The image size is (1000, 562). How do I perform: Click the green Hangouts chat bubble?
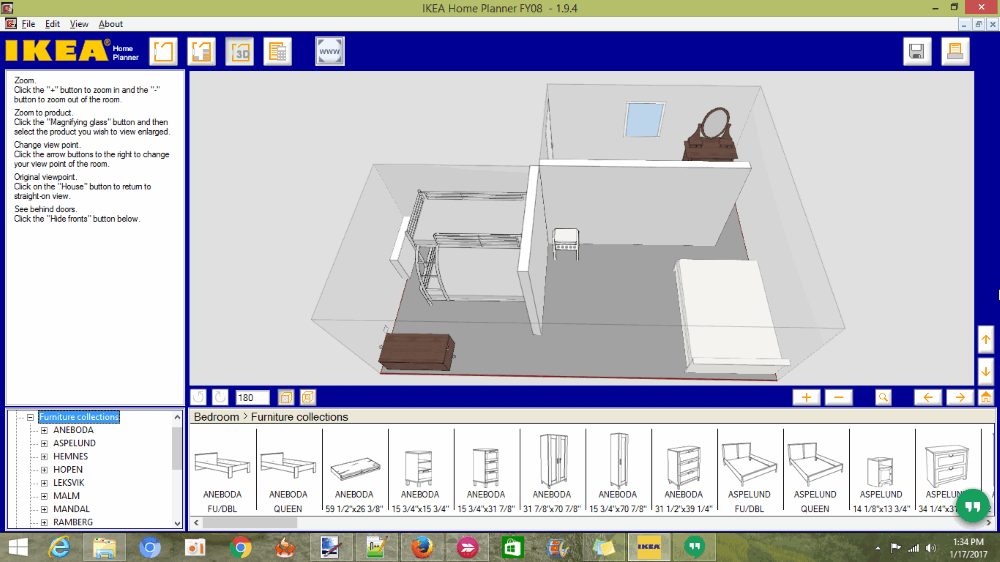pyautogui.click(x=972, y=507)
